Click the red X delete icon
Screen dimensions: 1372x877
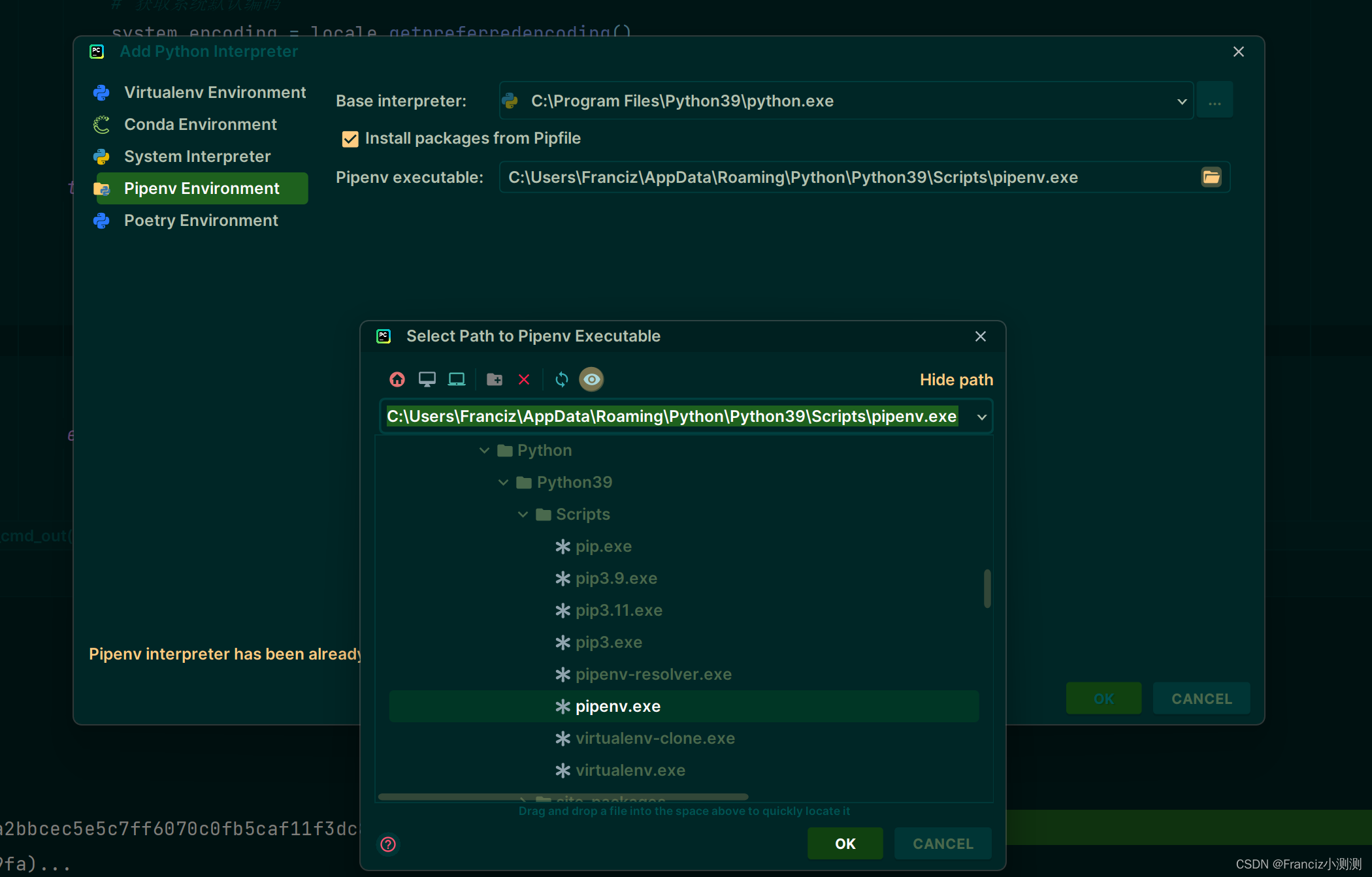coord(524,379)
